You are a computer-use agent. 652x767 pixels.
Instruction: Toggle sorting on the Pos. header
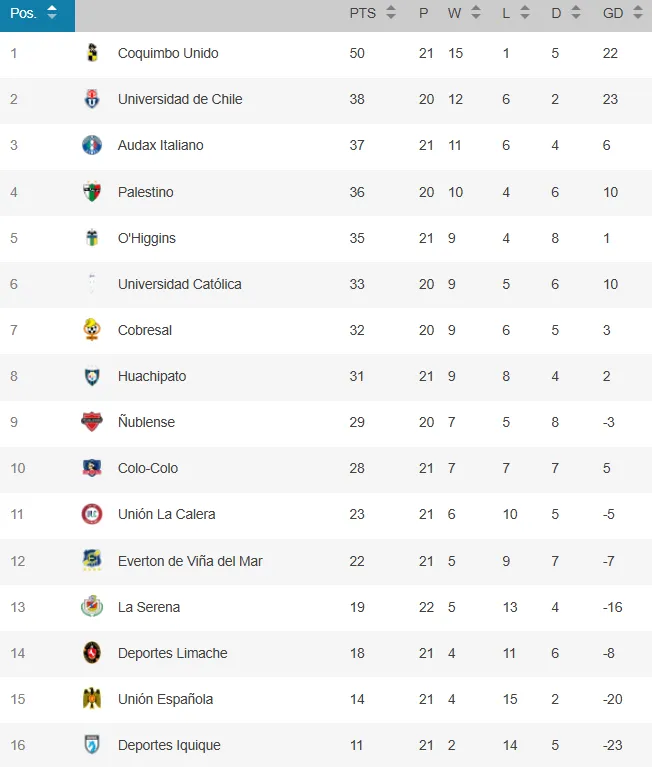pyautogui.click(x=36, y=13)
